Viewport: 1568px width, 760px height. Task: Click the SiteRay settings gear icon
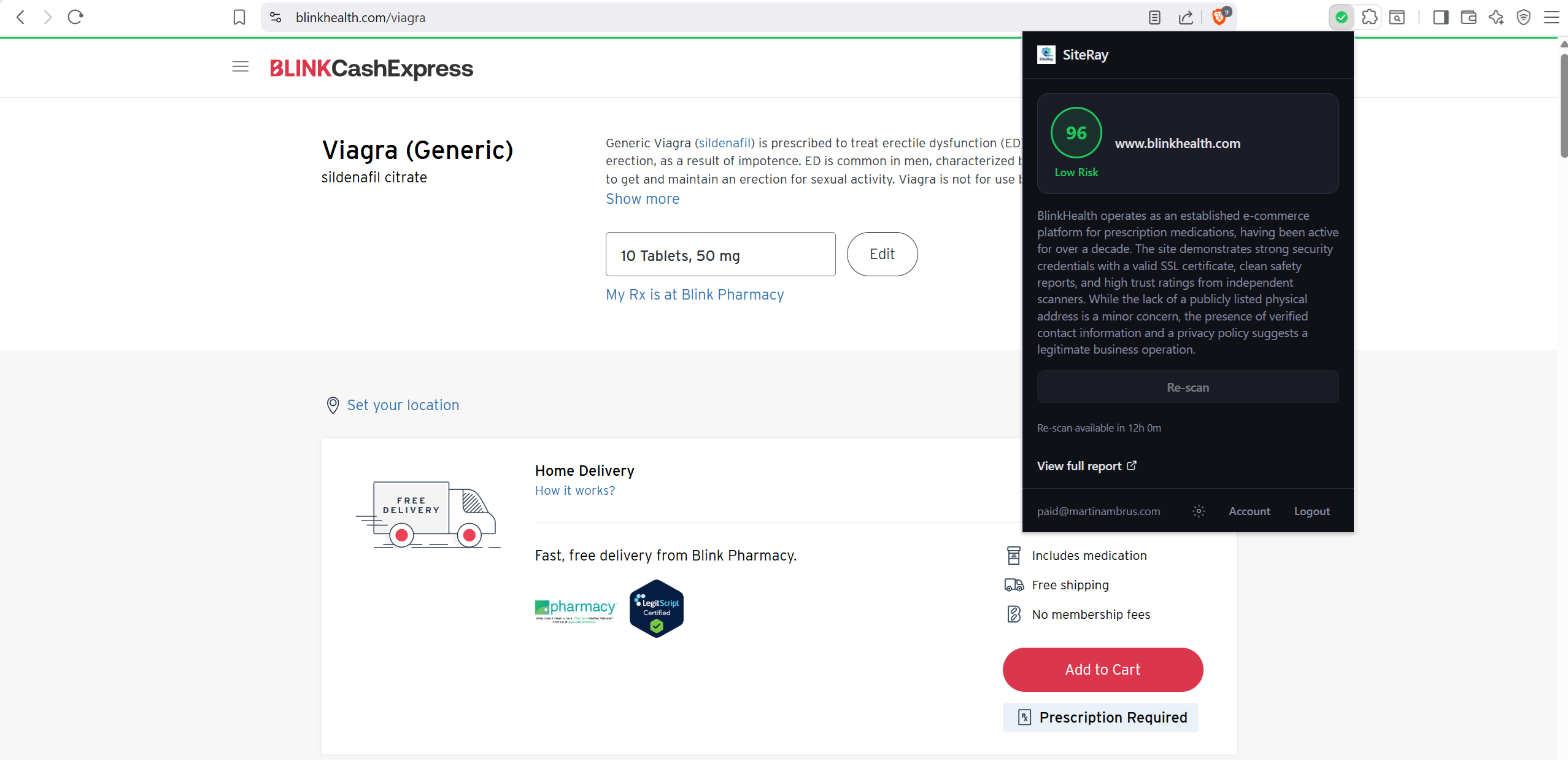coord(1199,511)
